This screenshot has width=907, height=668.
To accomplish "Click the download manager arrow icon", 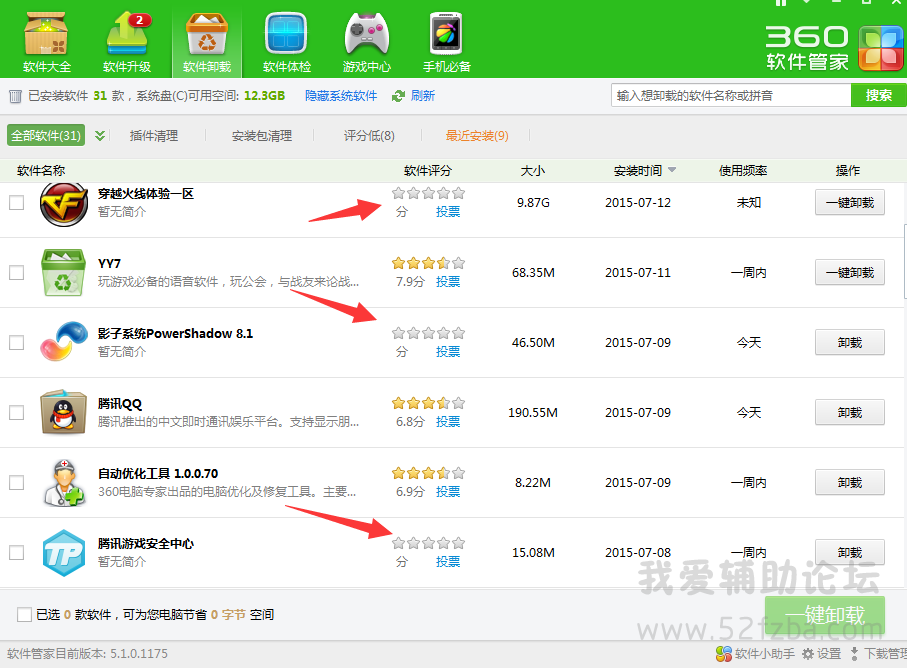I will (x=854, y=654).
